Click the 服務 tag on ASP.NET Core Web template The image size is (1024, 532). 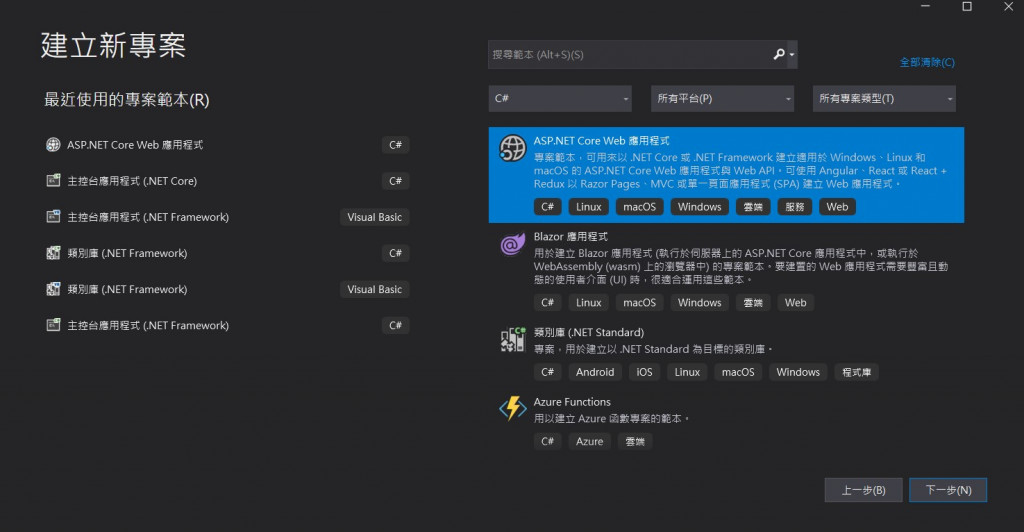tap(795, 207)
